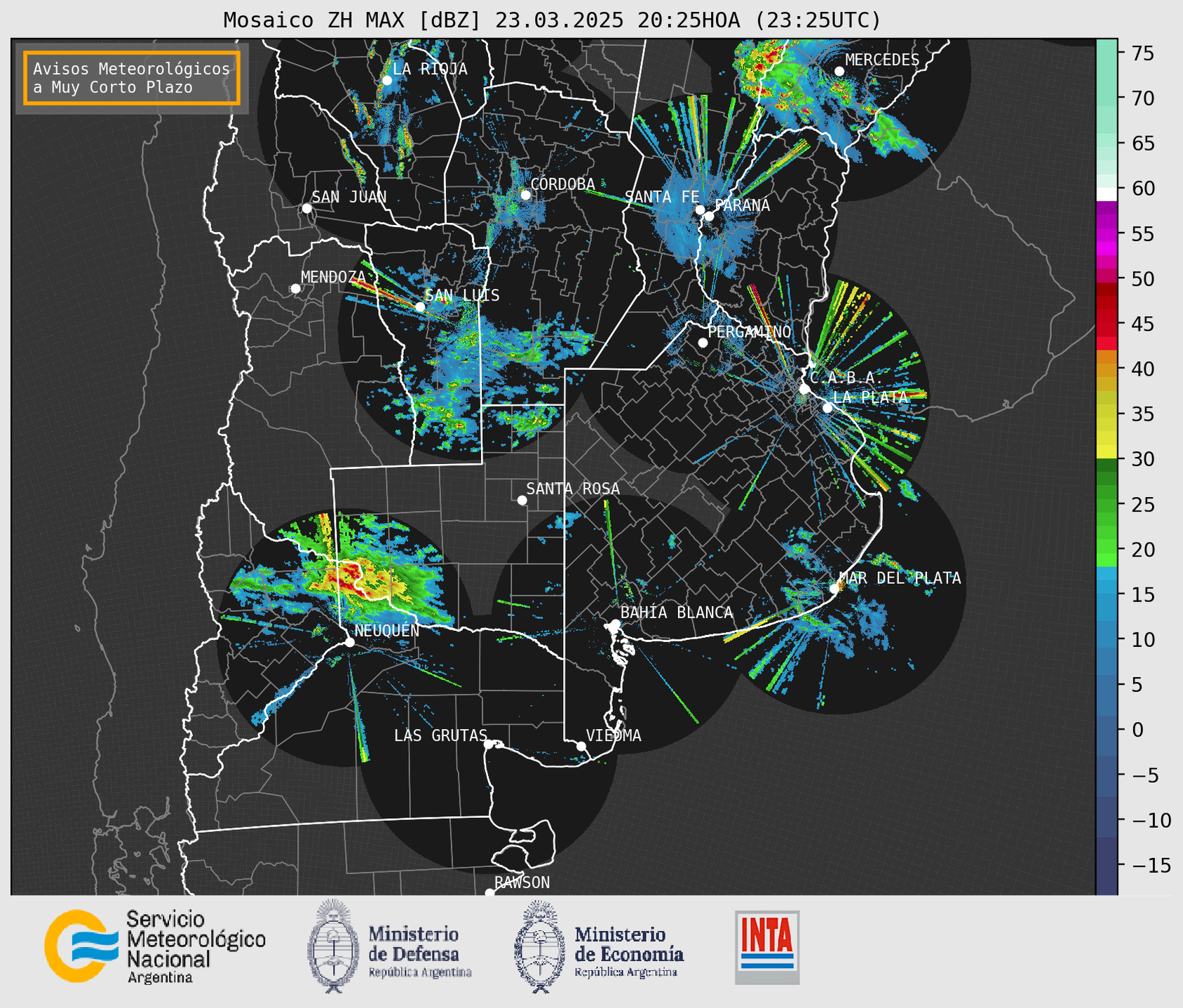Click the Ministerio de Defensa emblem
Viewport: 1183px width, 1008px height.
(x=332, y=946)
